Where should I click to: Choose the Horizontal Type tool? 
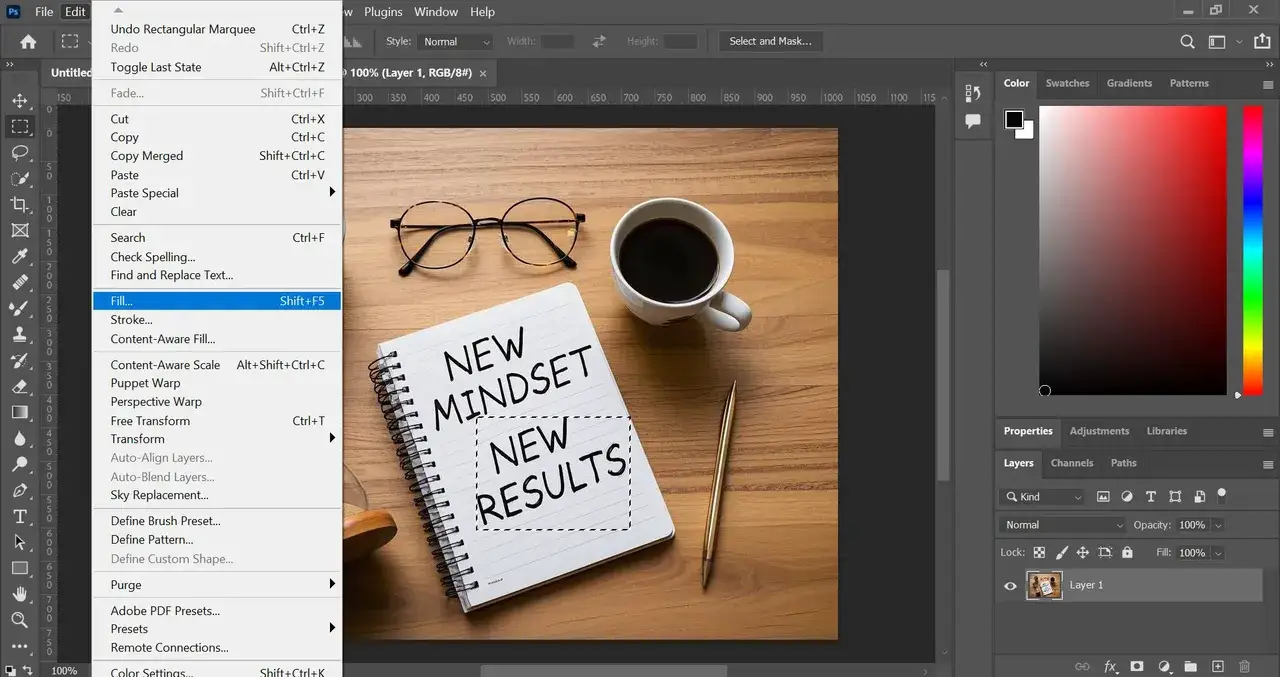click(x=20, y=516)
